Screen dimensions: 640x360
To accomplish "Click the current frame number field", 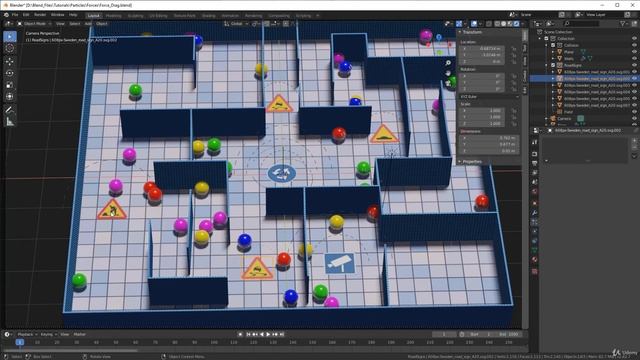I will pos(444,334).
